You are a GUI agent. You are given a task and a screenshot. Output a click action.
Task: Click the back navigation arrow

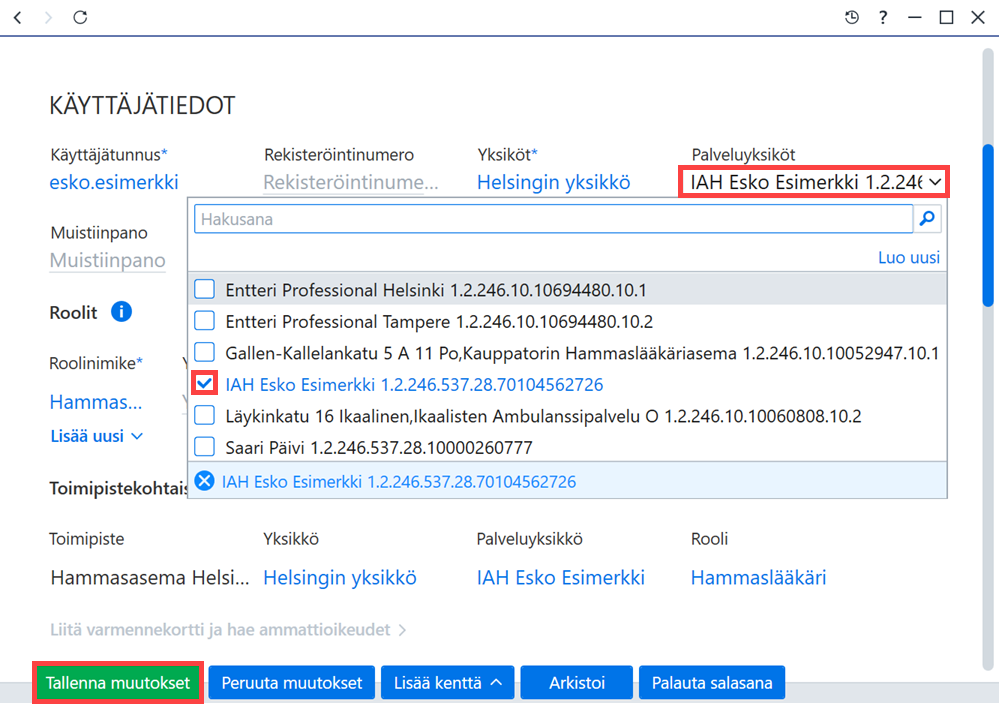[x=18, y=17]
